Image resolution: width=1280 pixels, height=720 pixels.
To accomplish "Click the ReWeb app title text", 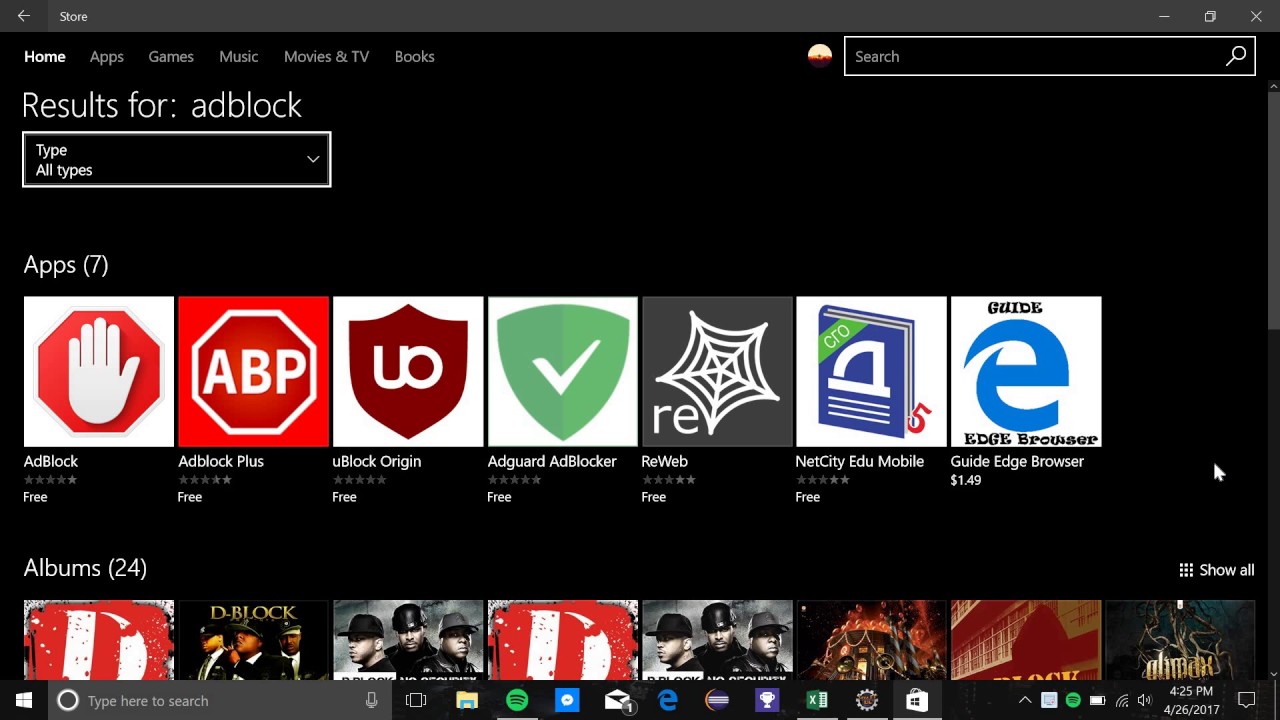I will pyautogui.click(x=665, y=461).
